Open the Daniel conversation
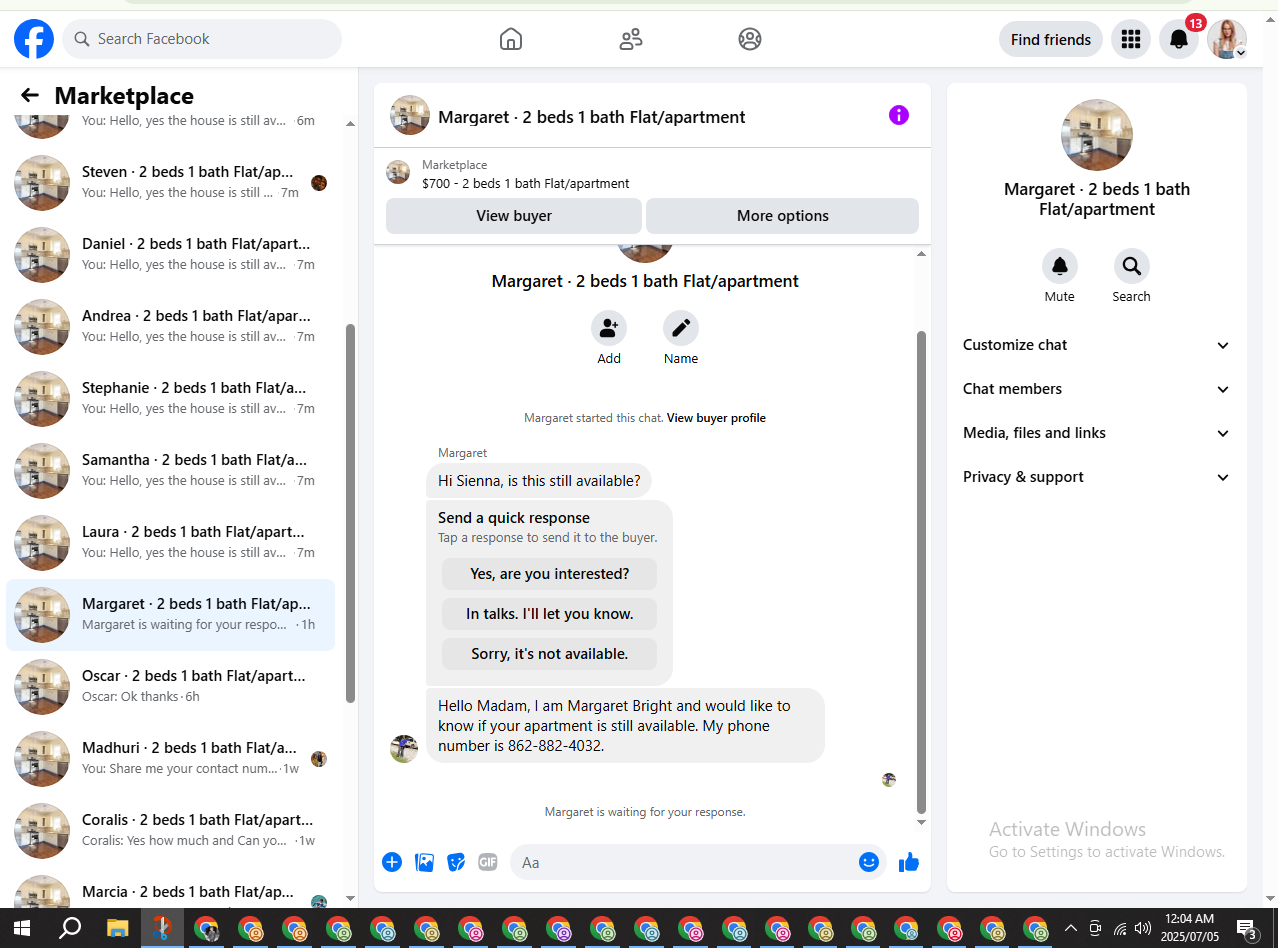Viewport: 1278px width, 948px height. tap(171, 254)
